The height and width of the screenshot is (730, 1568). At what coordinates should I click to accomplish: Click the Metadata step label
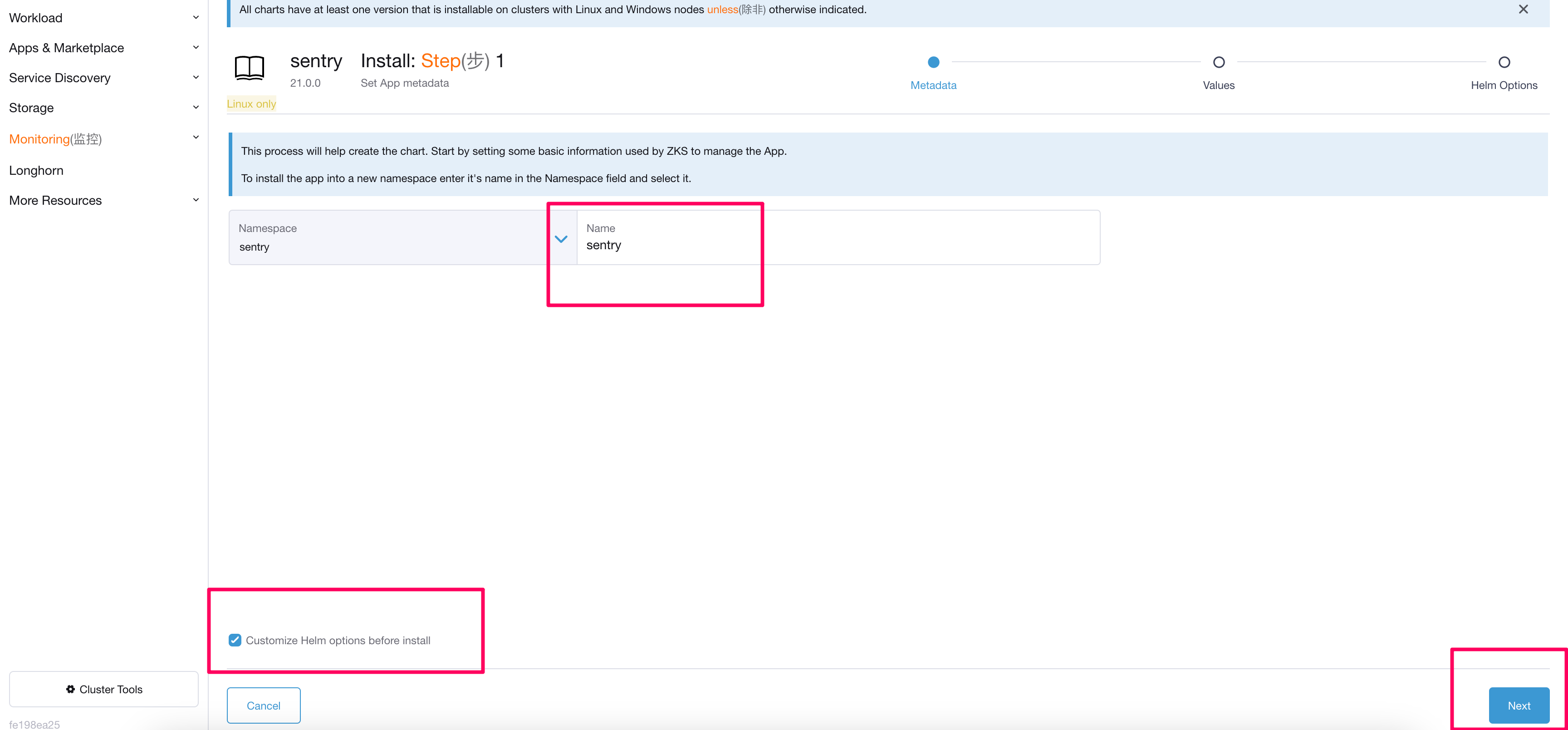[x=933, y=85]
